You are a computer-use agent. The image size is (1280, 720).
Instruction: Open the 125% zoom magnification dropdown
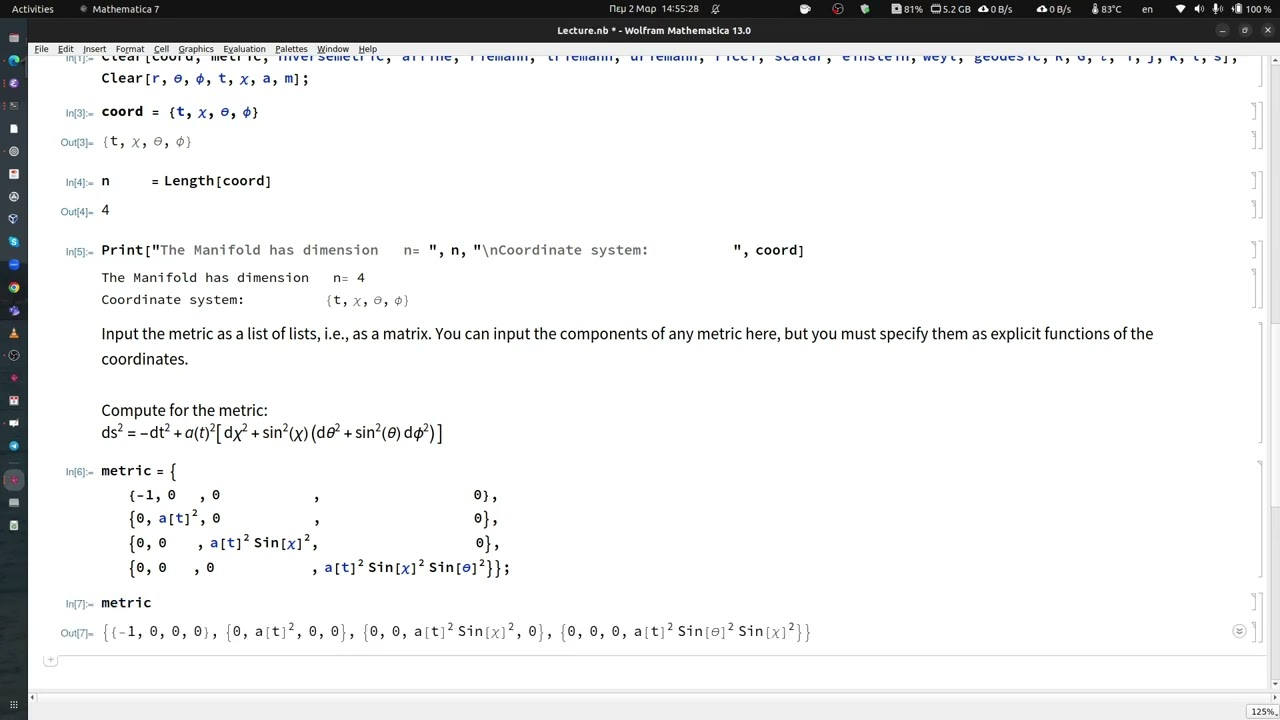[1262, 712]
